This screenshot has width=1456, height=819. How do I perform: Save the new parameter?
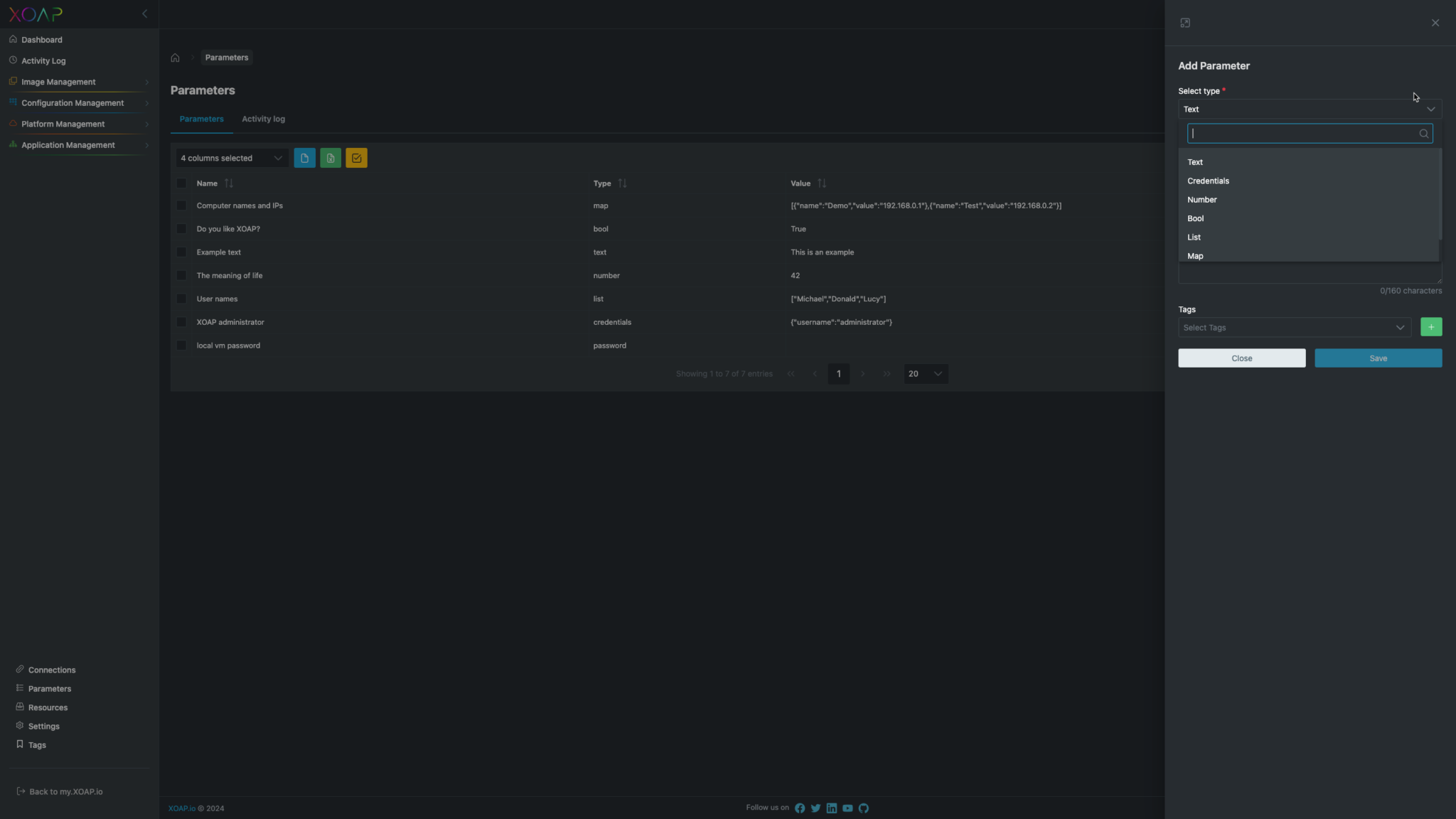[1377, 358]
